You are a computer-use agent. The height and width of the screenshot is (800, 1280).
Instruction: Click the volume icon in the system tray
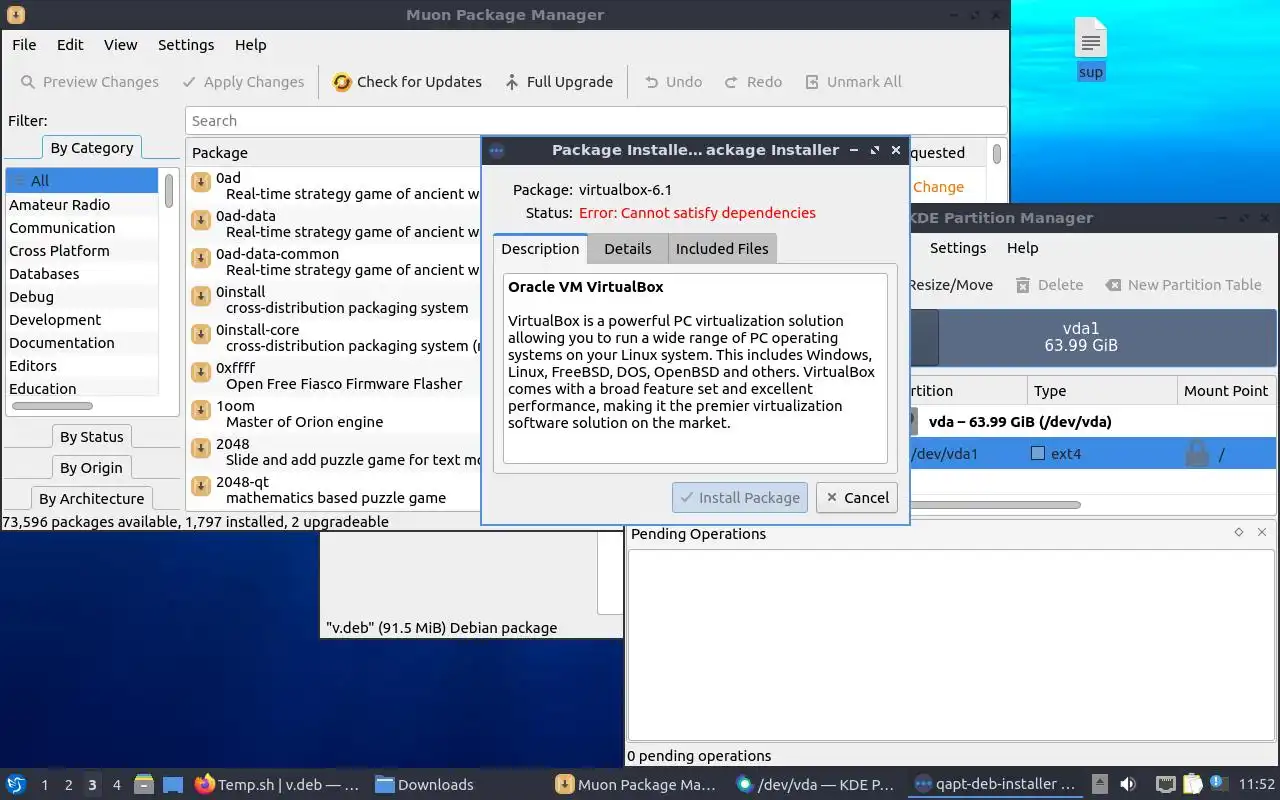click(x=1128, y=784)
